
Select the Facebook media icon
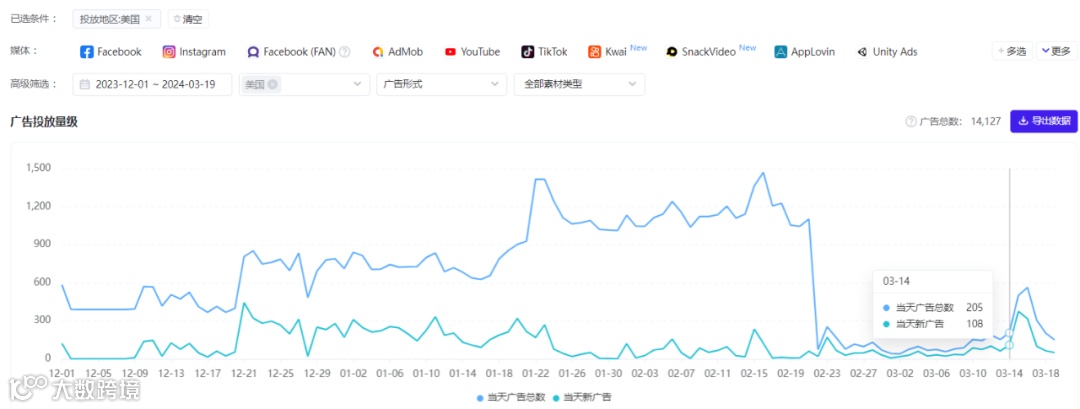[87, 52]
